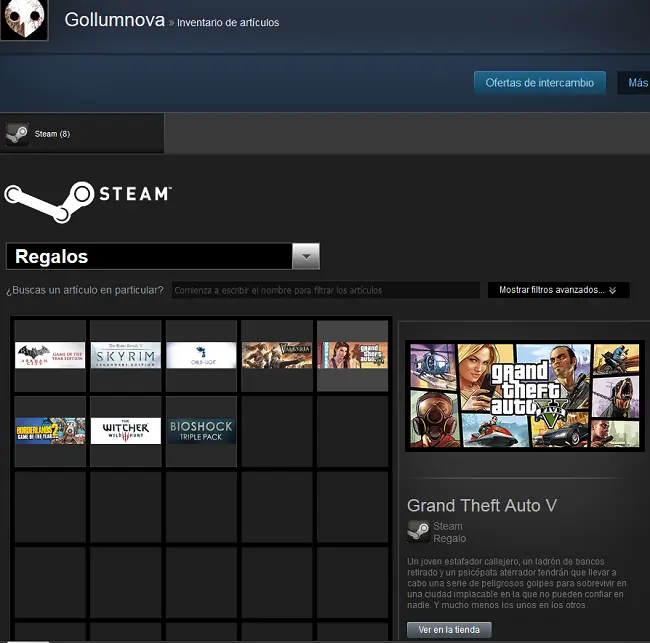Open 'Ver en la tienda' store page

click(x=449, y=630)
